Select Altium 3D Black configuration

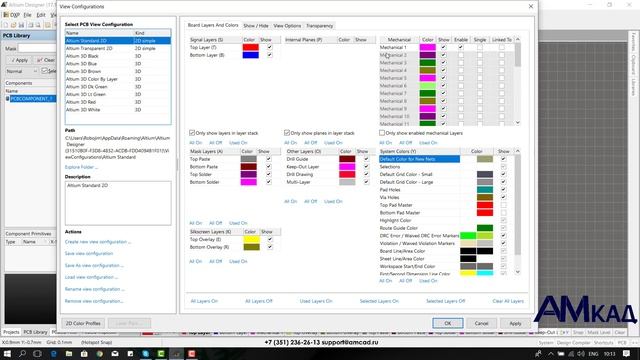tap(118, 56)
